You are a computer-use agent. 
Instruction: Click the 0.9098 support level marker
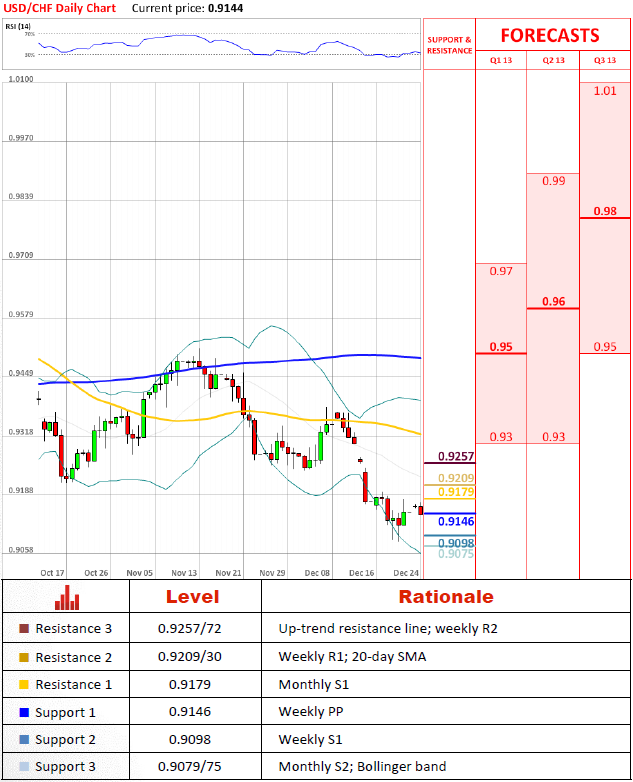(456, 543)
